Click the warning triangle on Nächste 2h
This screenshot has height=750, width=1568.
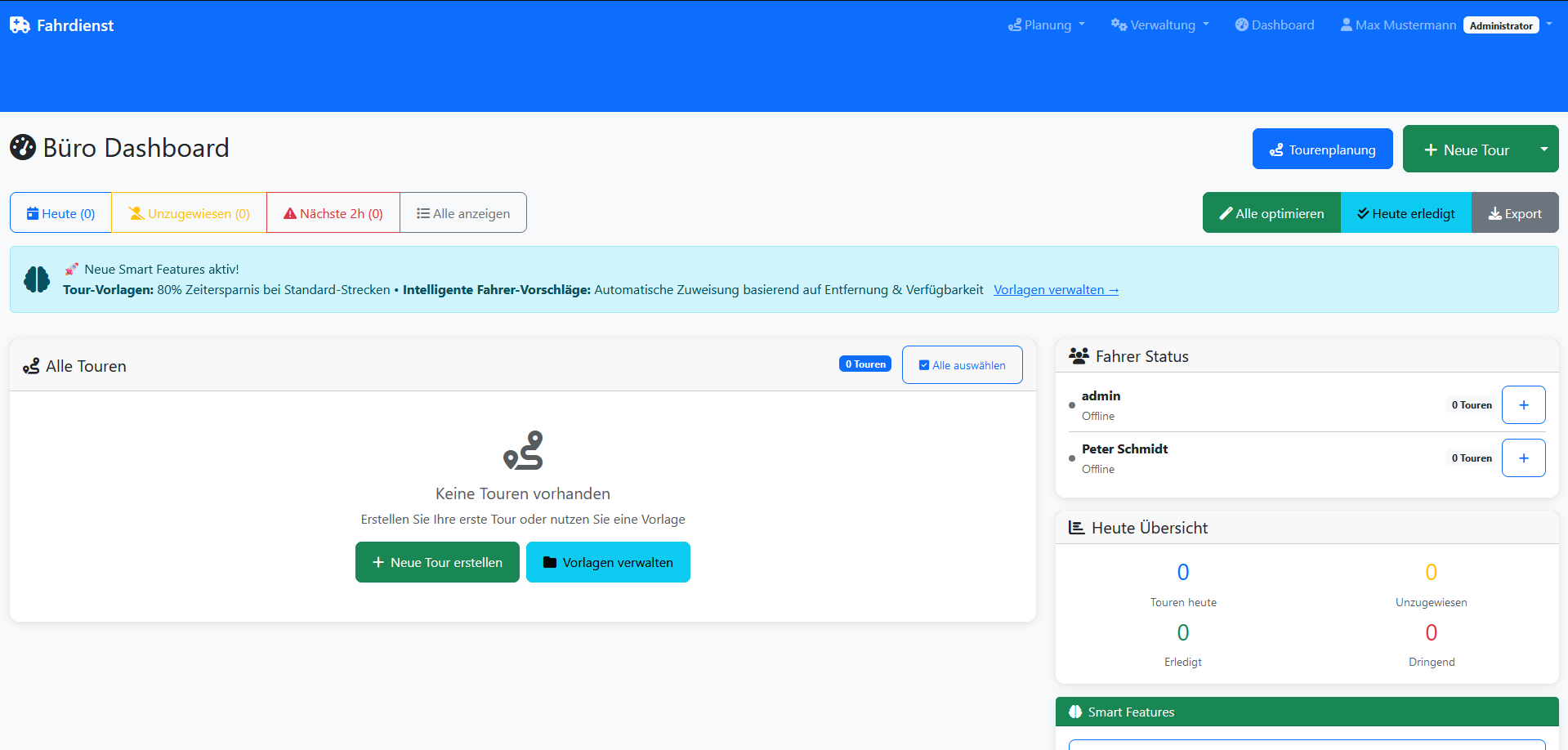[289, 212]
